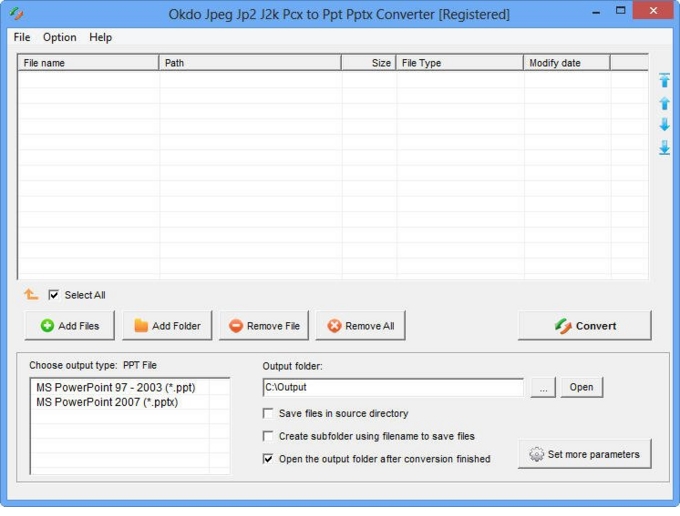Toggle the Select All checkbox
Screen dimensions: 680x516
pos(53,295)
